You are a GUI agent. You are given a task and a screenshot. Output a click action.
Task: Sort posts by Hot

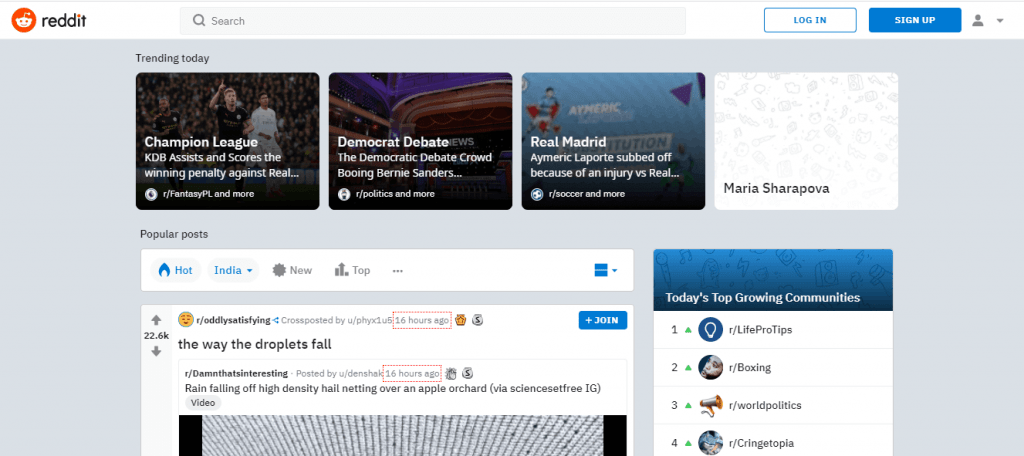click(x=176, y=270)
